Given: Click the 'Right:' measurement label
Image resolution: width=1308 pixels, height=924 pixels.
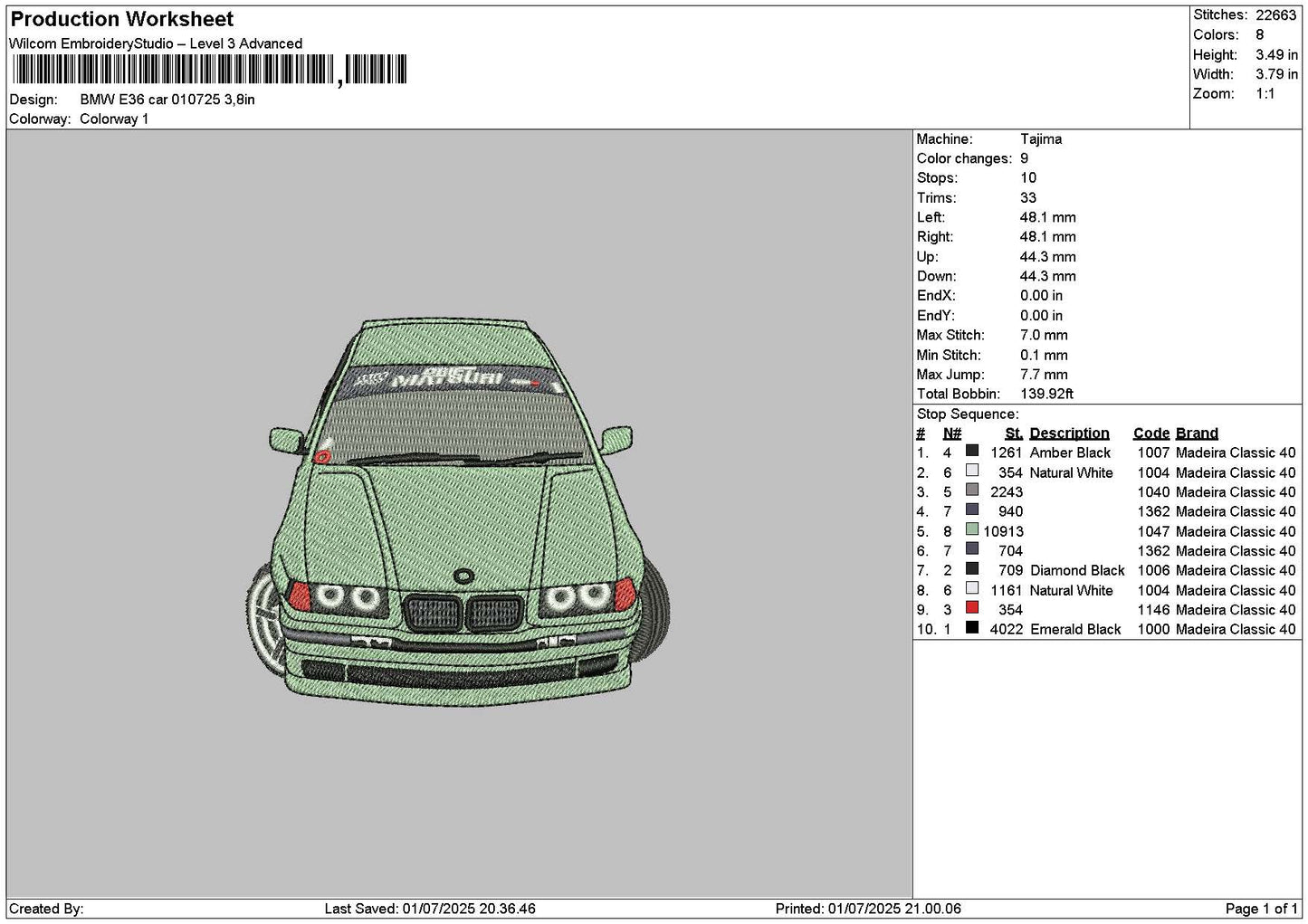Looking at the screenshot, I should [935, 237].
